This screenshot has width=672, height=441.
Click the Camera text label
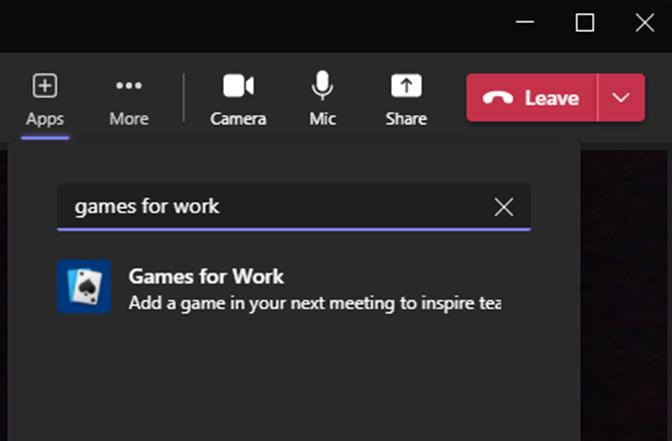(x=238, y=119)
